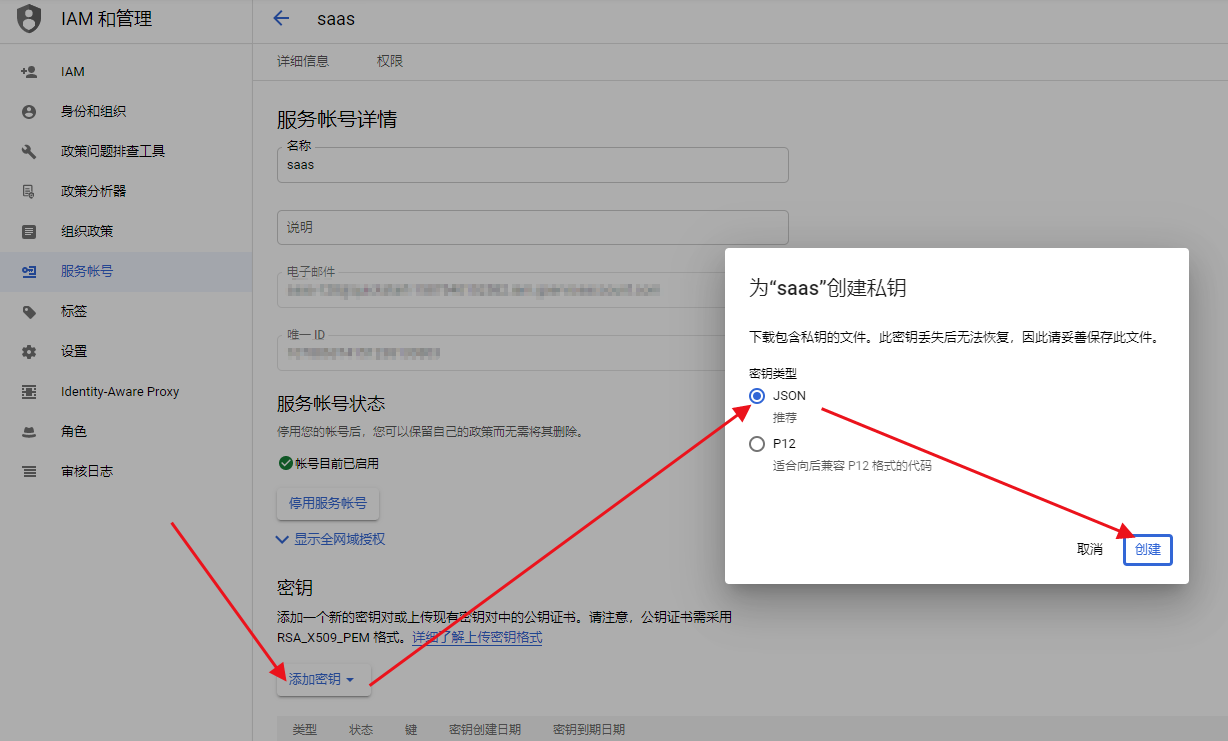
Task: Click the 密钥到期日期 column header
Action: coord(589,730)
